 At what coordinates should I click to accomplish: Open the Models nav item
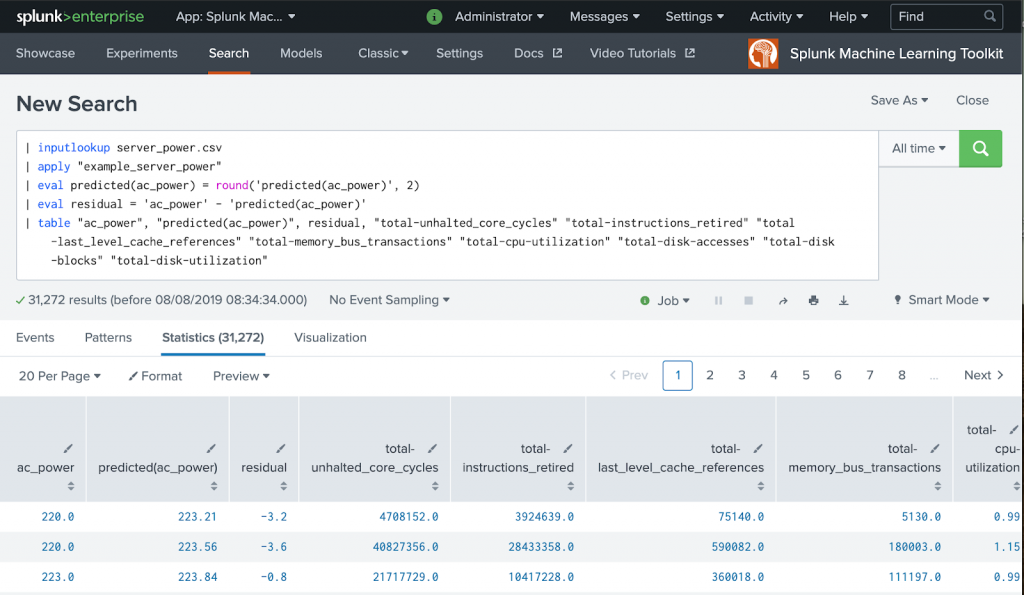point(301,54)
